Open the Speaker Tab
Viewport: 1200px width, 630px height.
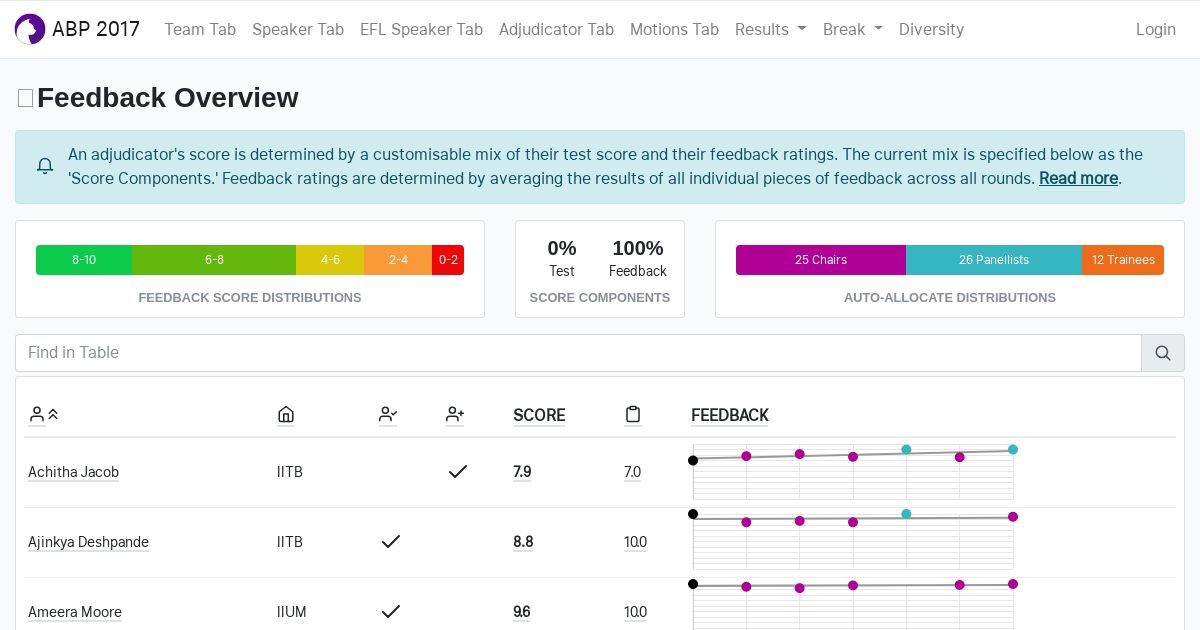298,29
